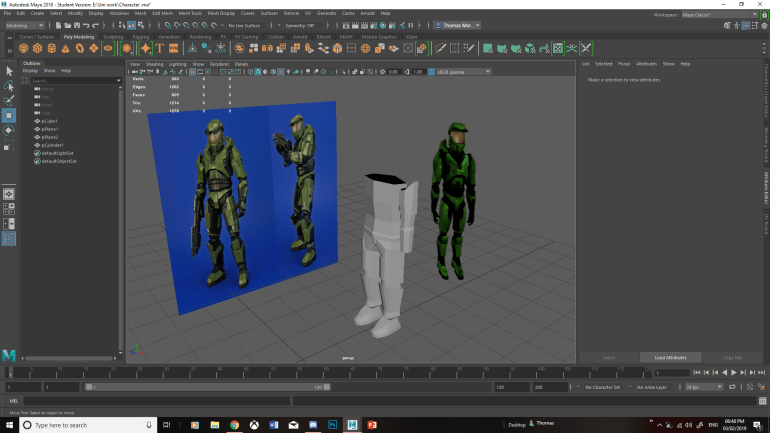Select pCube1 in the Outliner
The image size is (770, 433).
[50, 121]
